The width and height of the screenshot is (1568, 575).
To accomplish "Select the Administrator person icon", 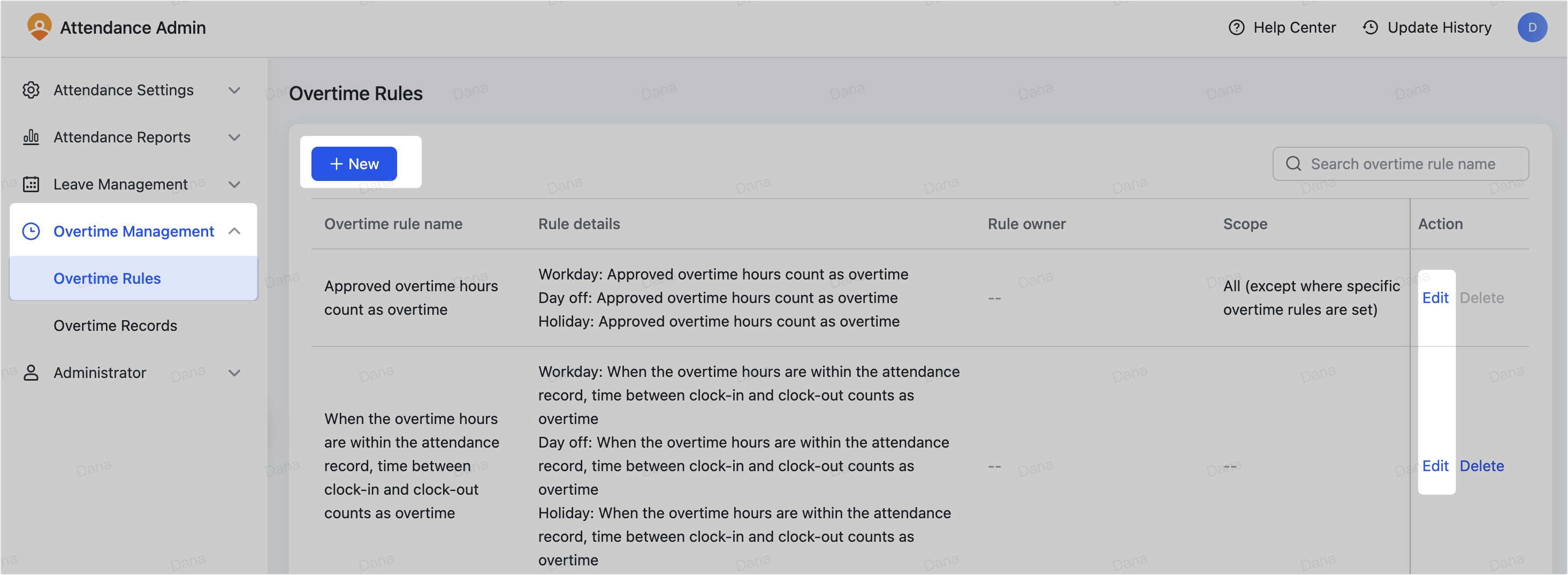I will click(31, 373).
